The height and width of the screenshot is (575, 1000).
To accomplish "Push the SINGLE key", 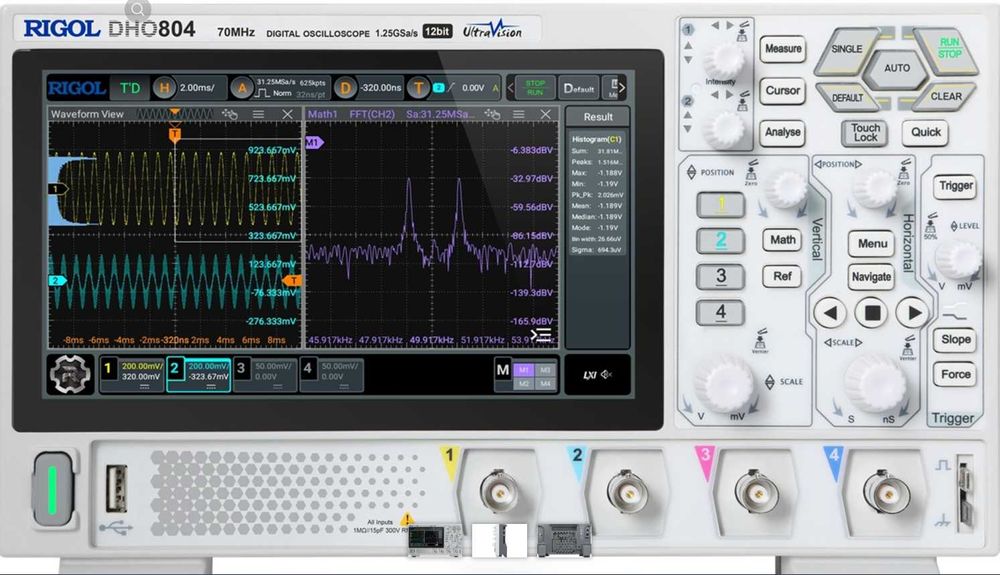I will pos(847,50).
